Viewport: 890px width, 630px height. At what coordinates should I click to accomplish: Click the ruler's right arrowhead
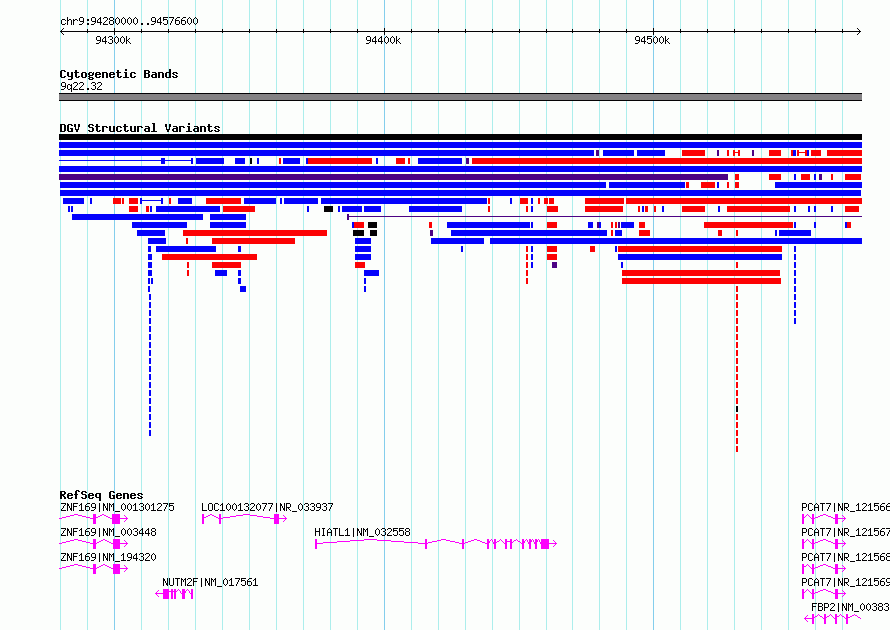859,31
